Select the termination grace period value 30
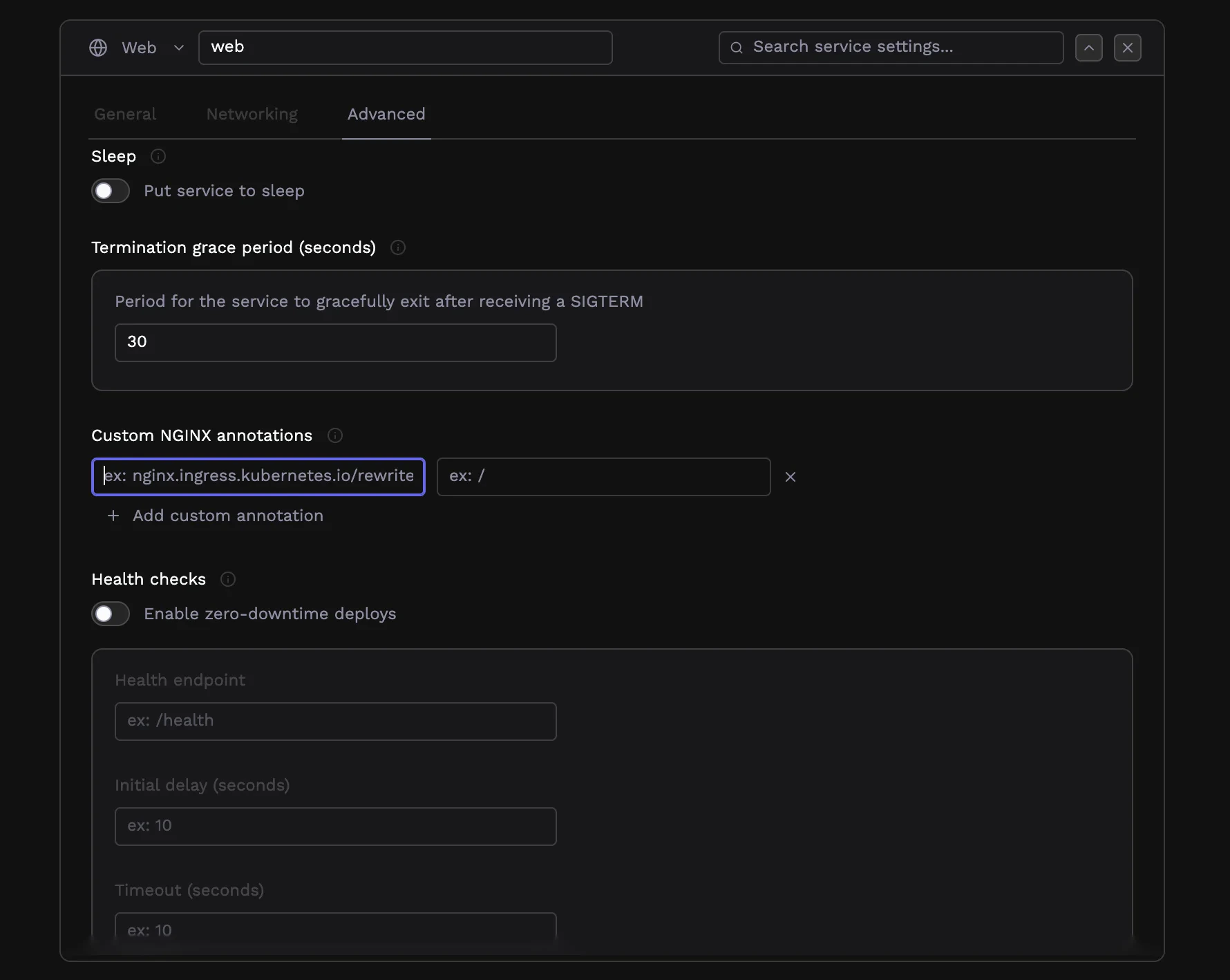Image resolution: width=1230 pixels, height=980 pixels. 335,342
